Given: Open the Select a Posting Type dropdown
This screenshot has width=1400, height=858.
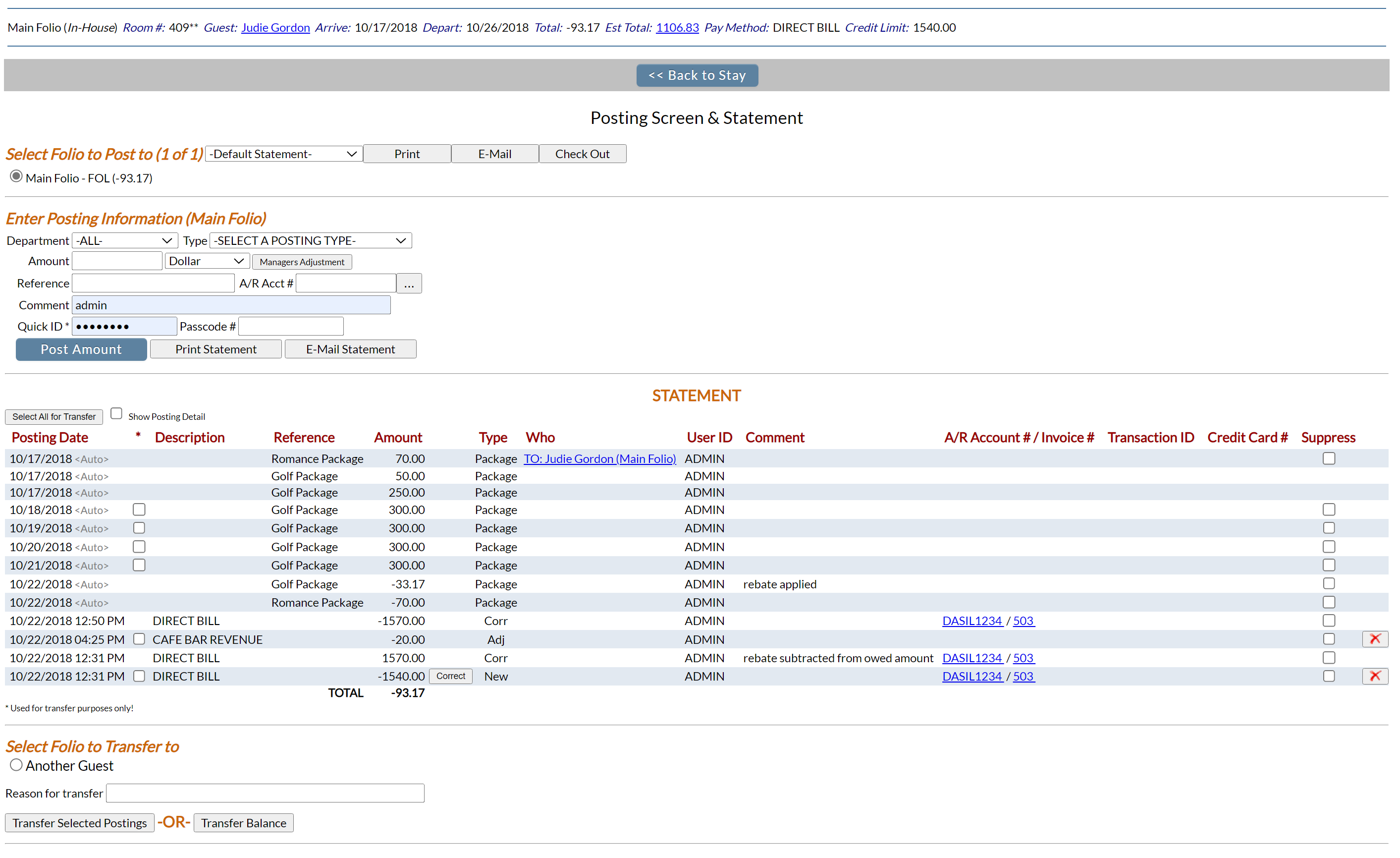Looking at the screenshot, I should pyautogui.click(x=310, y=240).
